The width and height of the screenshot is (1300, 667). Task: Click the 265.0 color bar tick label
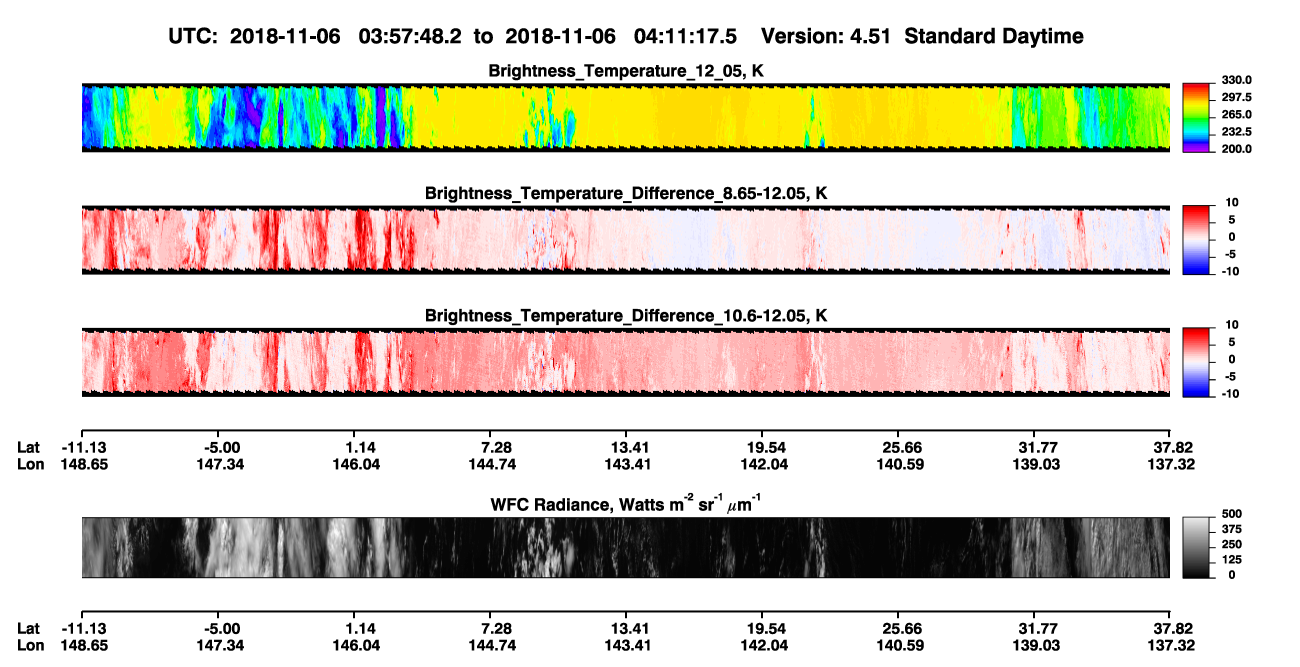pos(1237,115)
